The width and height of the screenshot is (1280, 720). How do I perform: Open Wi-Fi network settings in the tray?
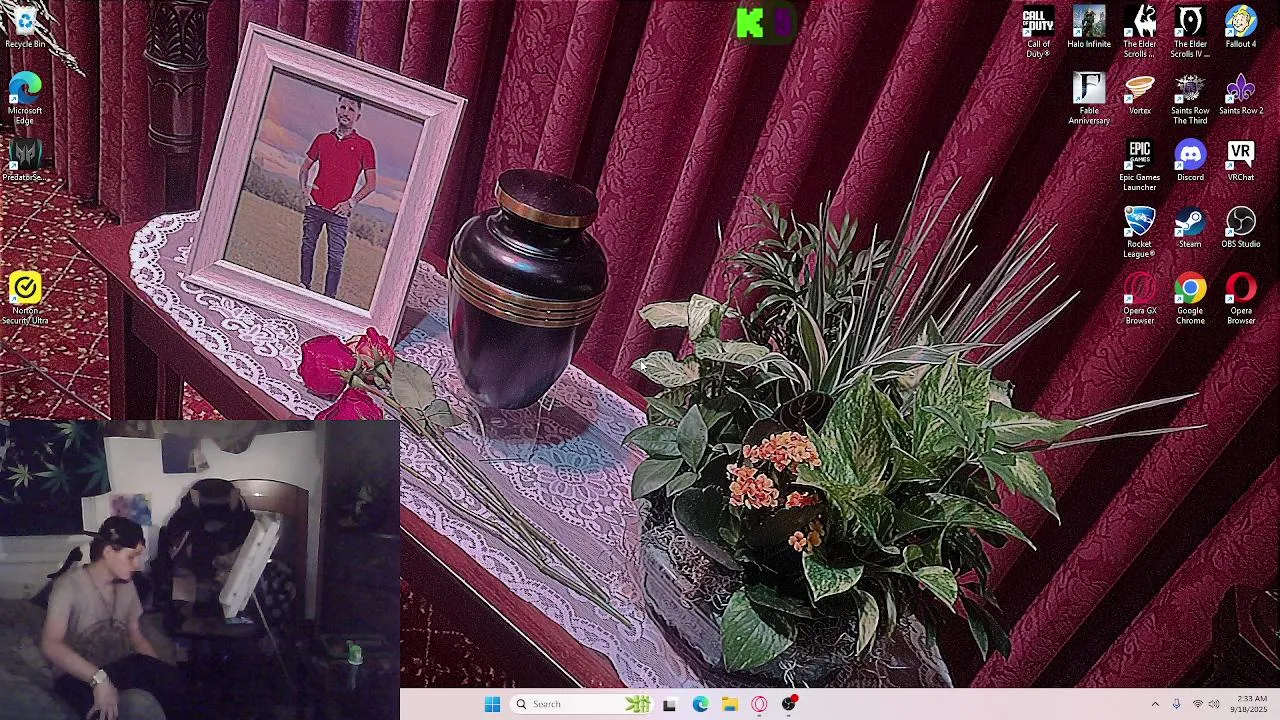(1197, 704)
